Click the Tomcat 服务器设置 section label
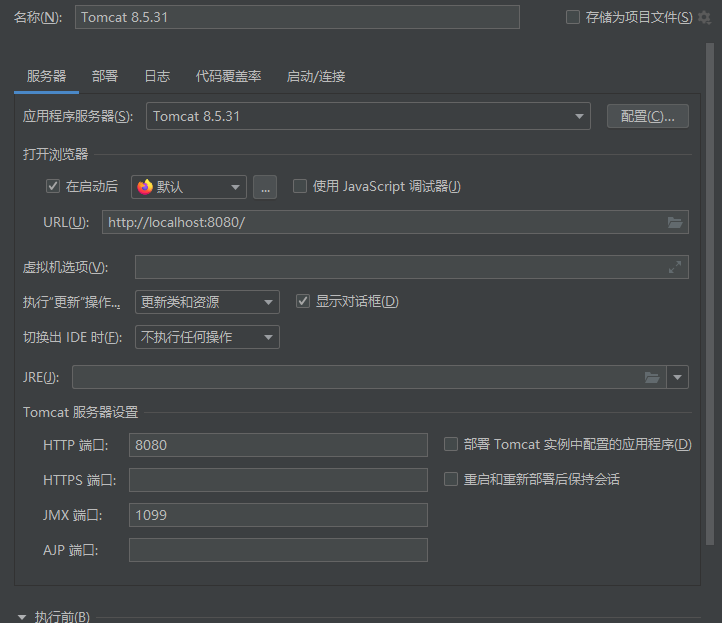Screen dimensions: 722x623 pyautogui.click(x=81, y=412)
